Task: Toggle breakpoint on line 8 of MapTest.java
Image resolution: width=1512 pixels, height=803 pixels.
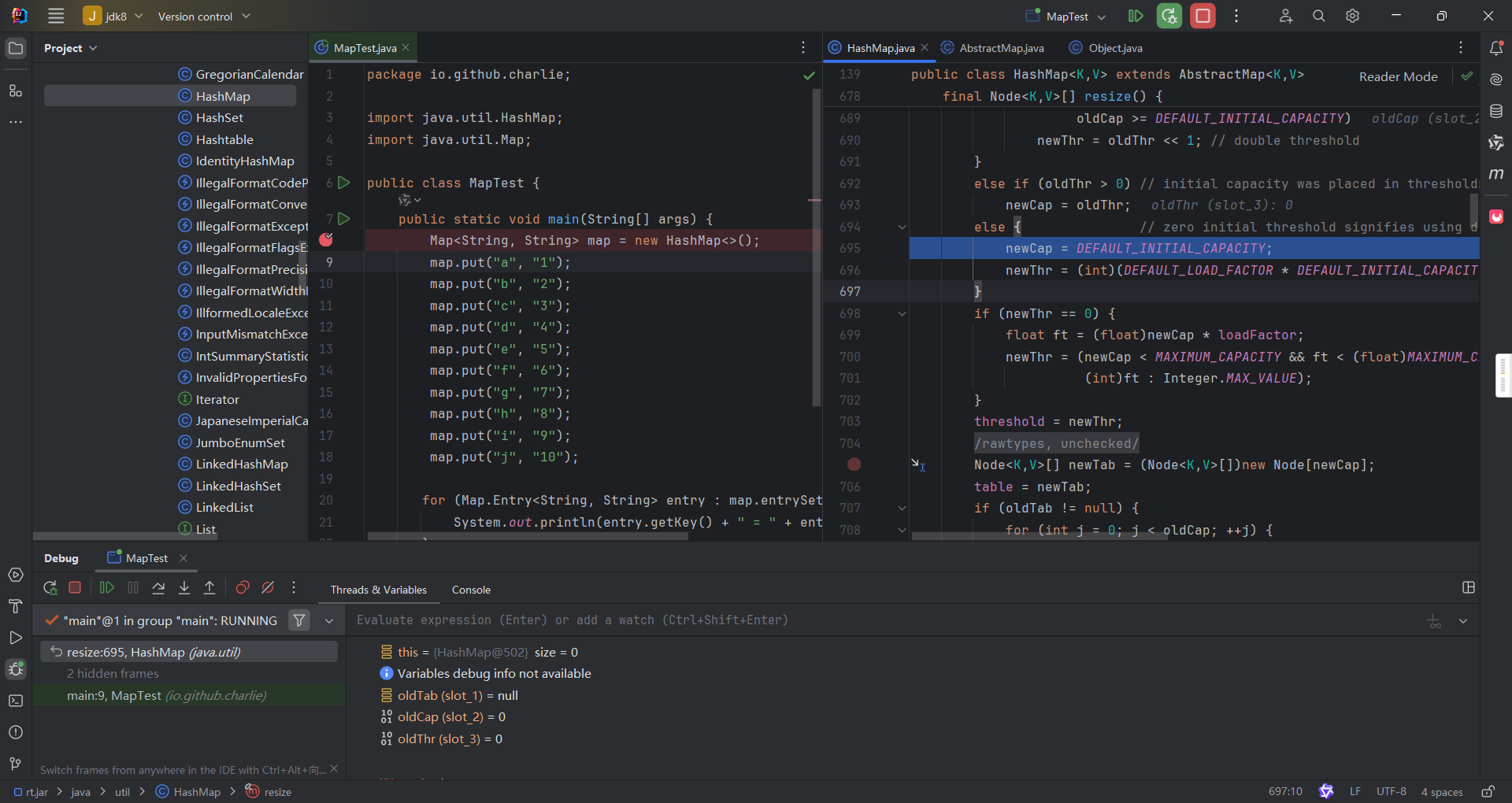Action: (326, 240)
